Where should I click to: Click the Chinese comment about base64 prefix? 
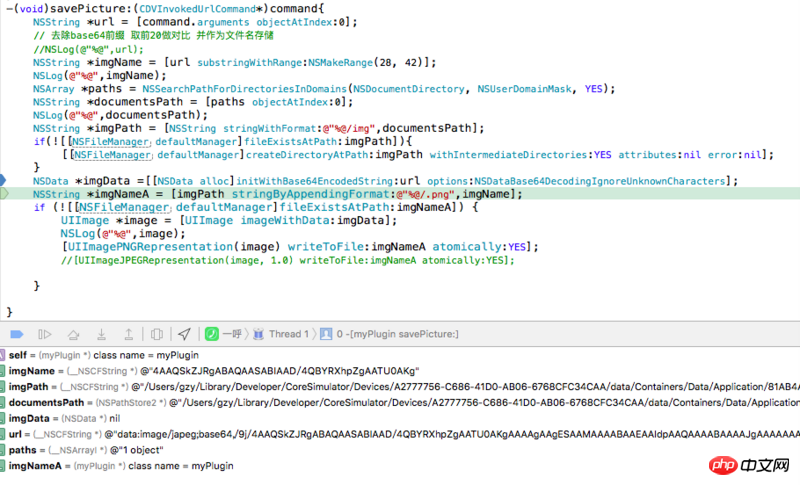tap(153, 36)
